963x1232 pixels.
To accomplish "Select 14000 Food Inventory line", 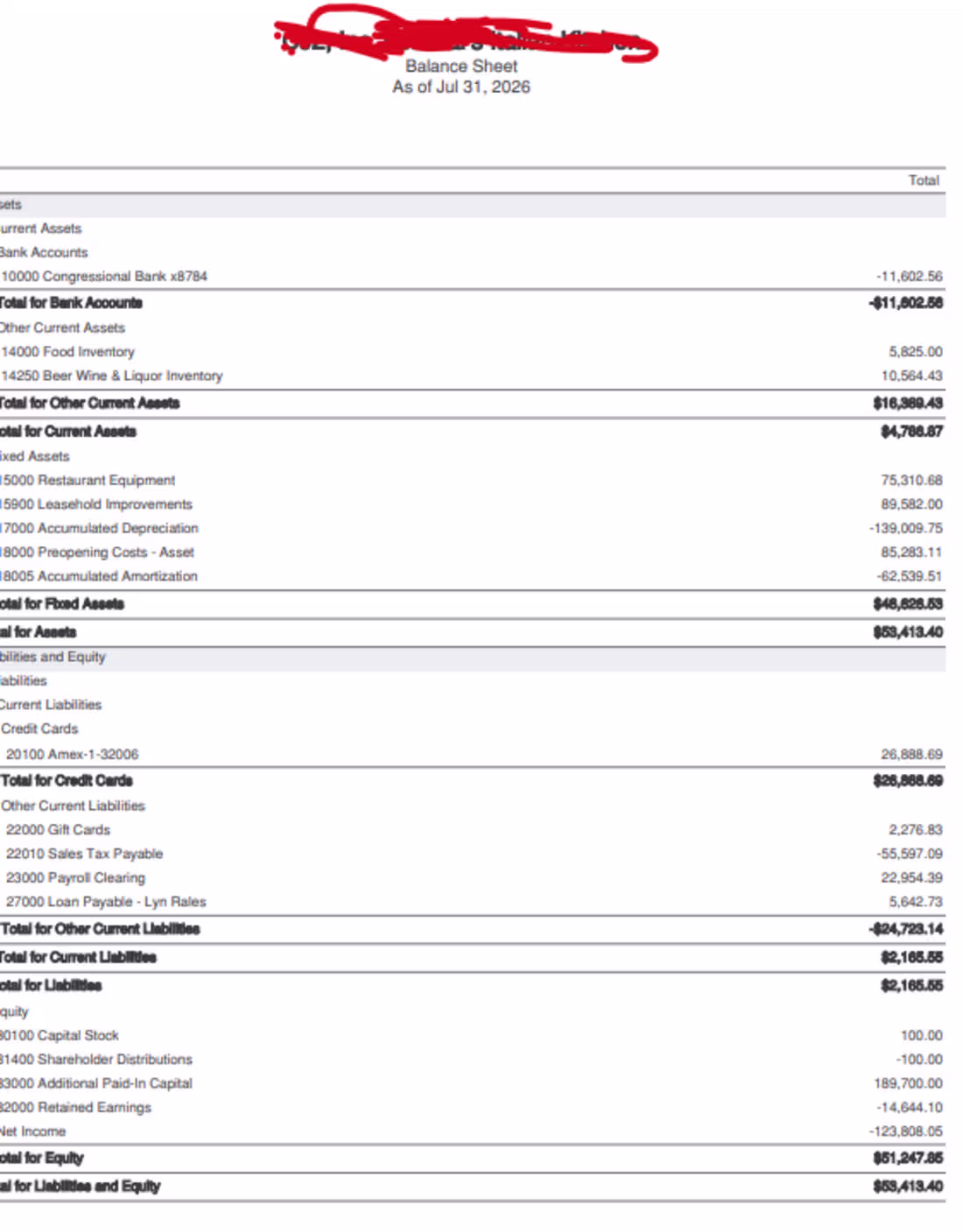I will 473,352.
